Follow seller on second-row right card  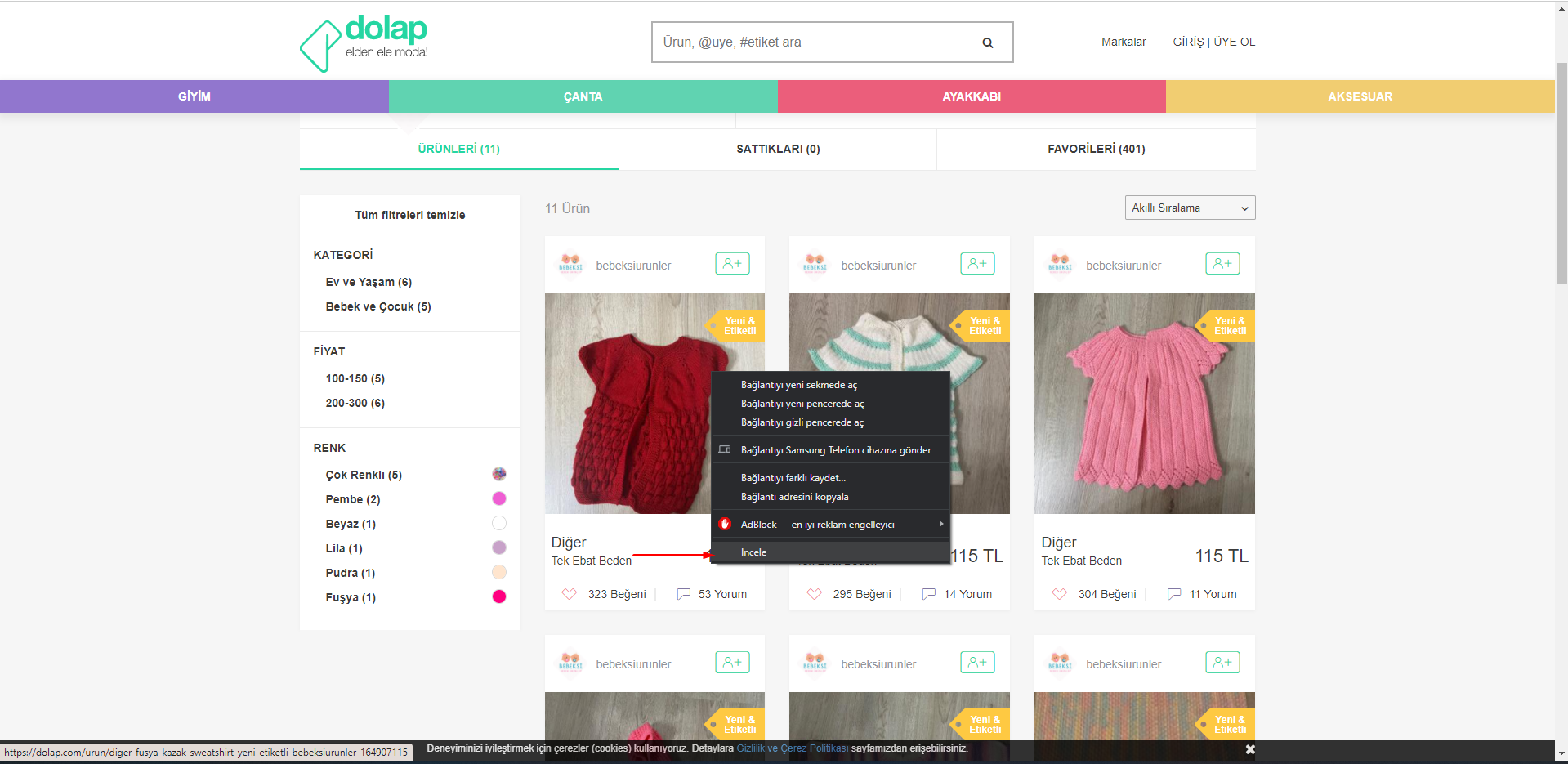(1222, 663)
